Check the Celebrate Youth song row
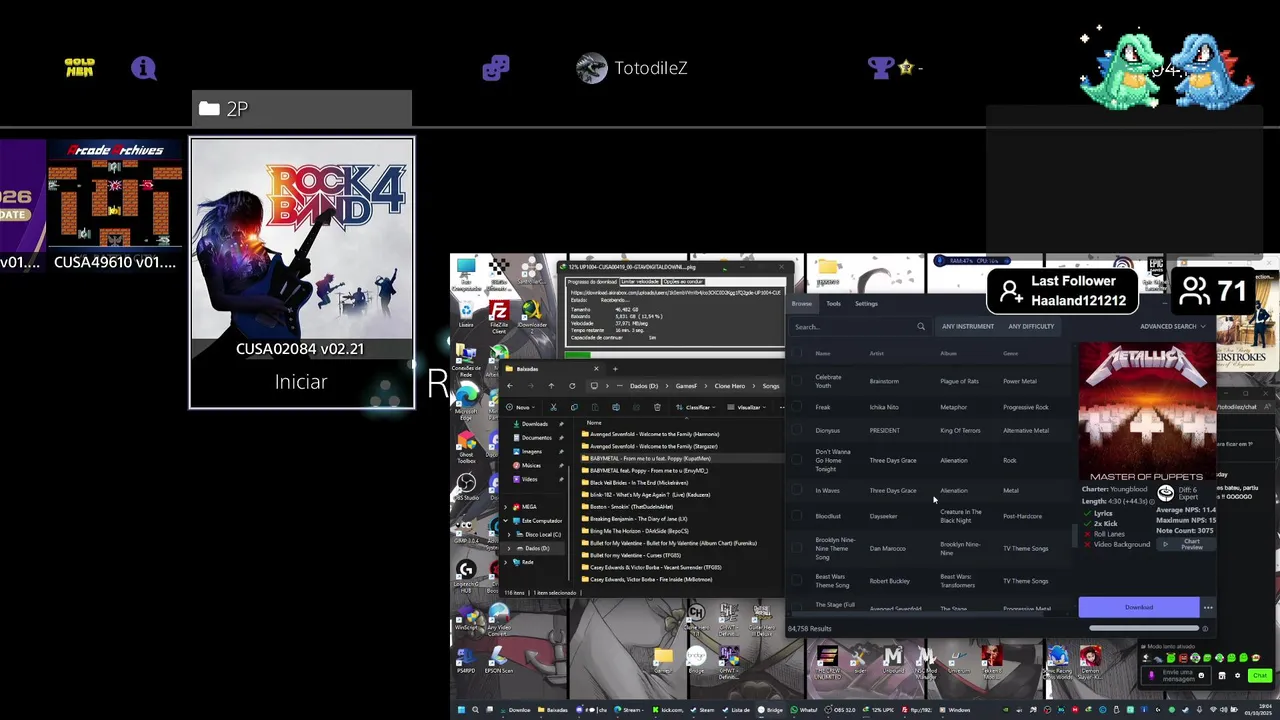Image resolution: width=1280 pixels, height=720 pixels. 797,380
